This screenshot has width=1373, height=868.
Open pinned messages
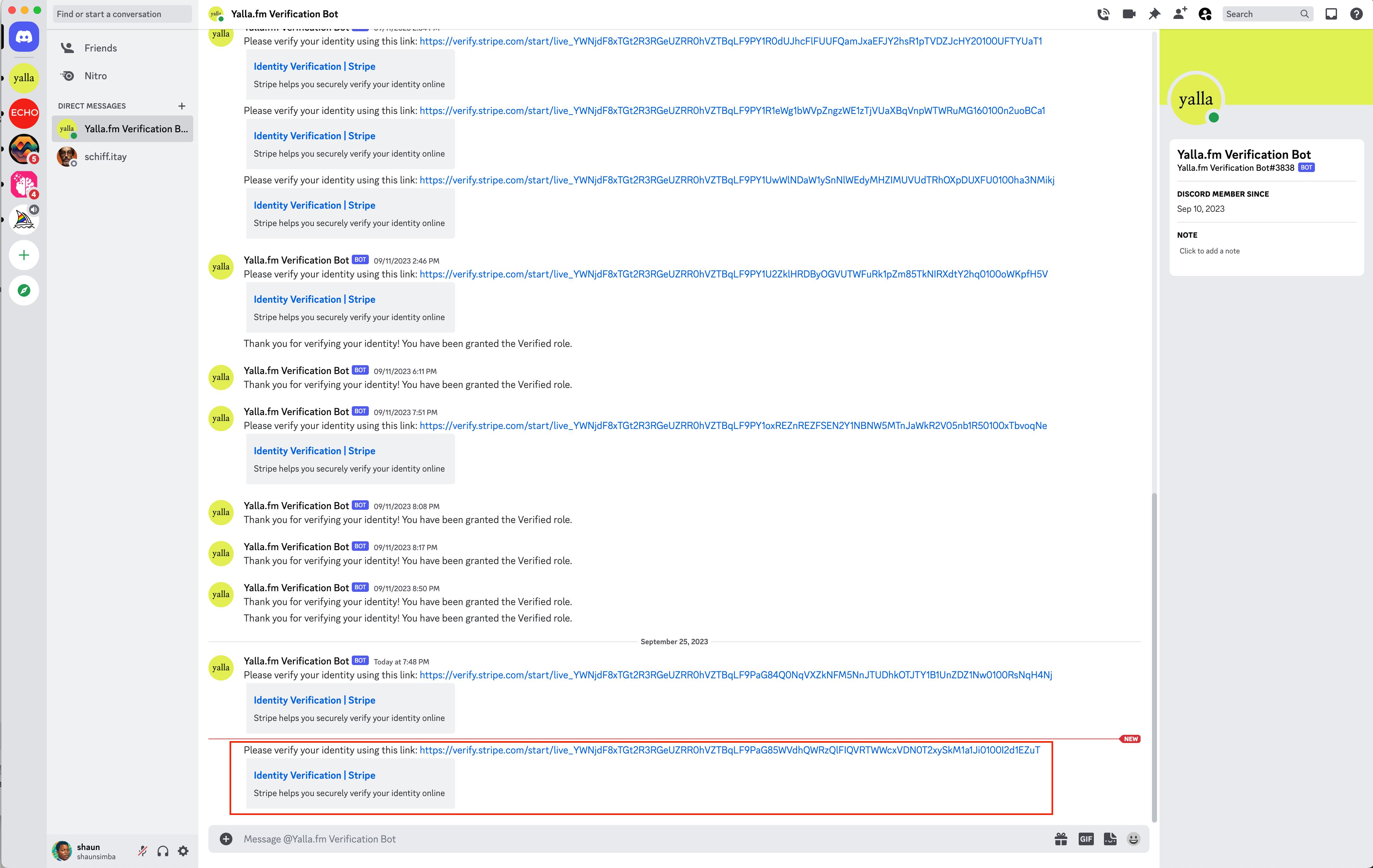coord(1154,14)
